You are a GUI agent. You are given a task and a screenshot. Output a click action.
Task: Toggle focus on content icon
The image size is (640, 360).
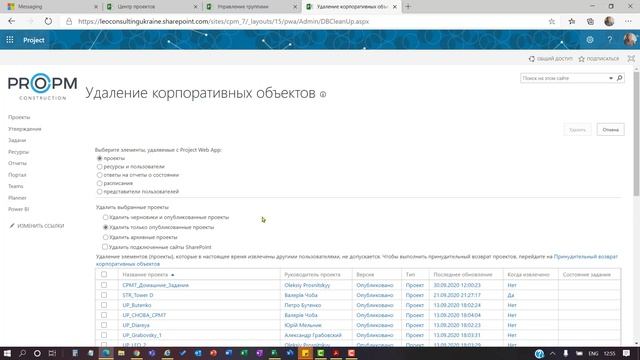(631, 58)
